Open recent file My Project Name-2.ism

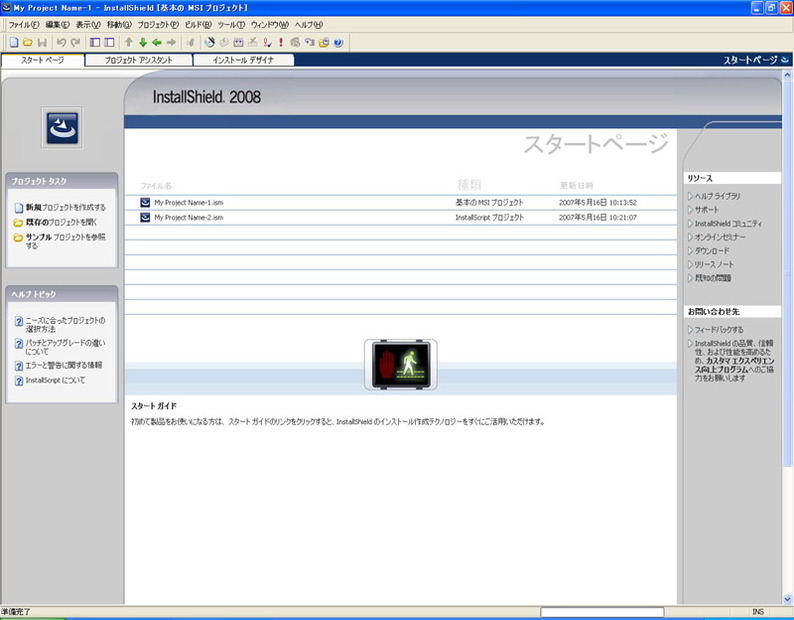[x=188, y=217]
